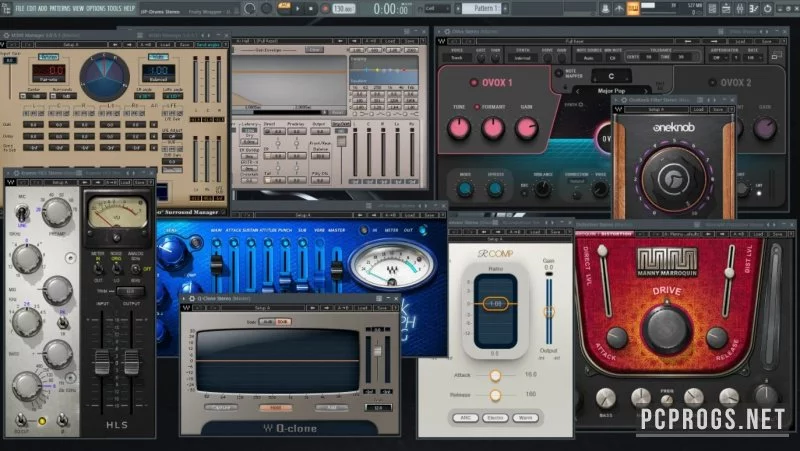Click the Q-Clone Add button
This screenshot has height=451, width=800.
pyautogui.click(x=331, y=408)
